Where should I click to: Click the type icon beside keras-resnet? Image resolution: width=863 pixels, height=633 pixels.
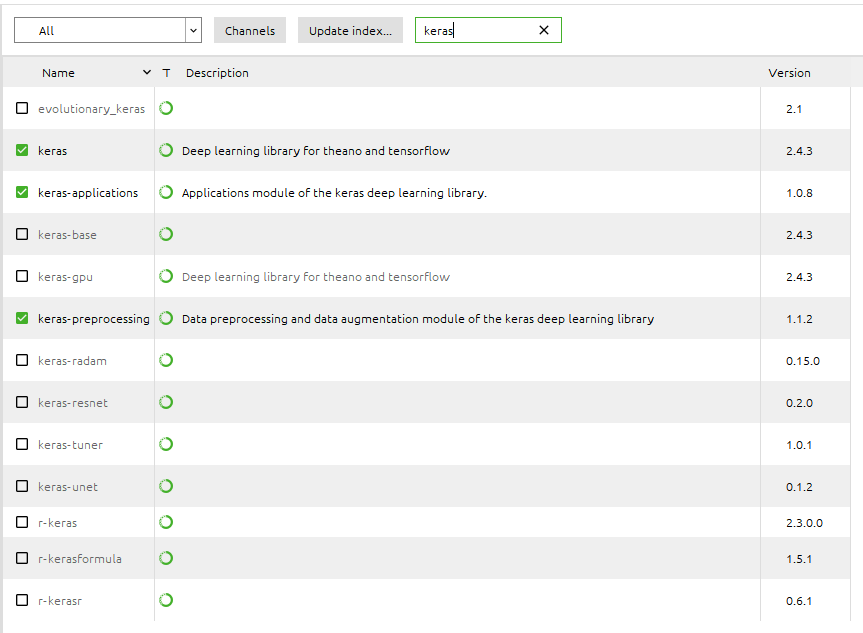[166, 402]
